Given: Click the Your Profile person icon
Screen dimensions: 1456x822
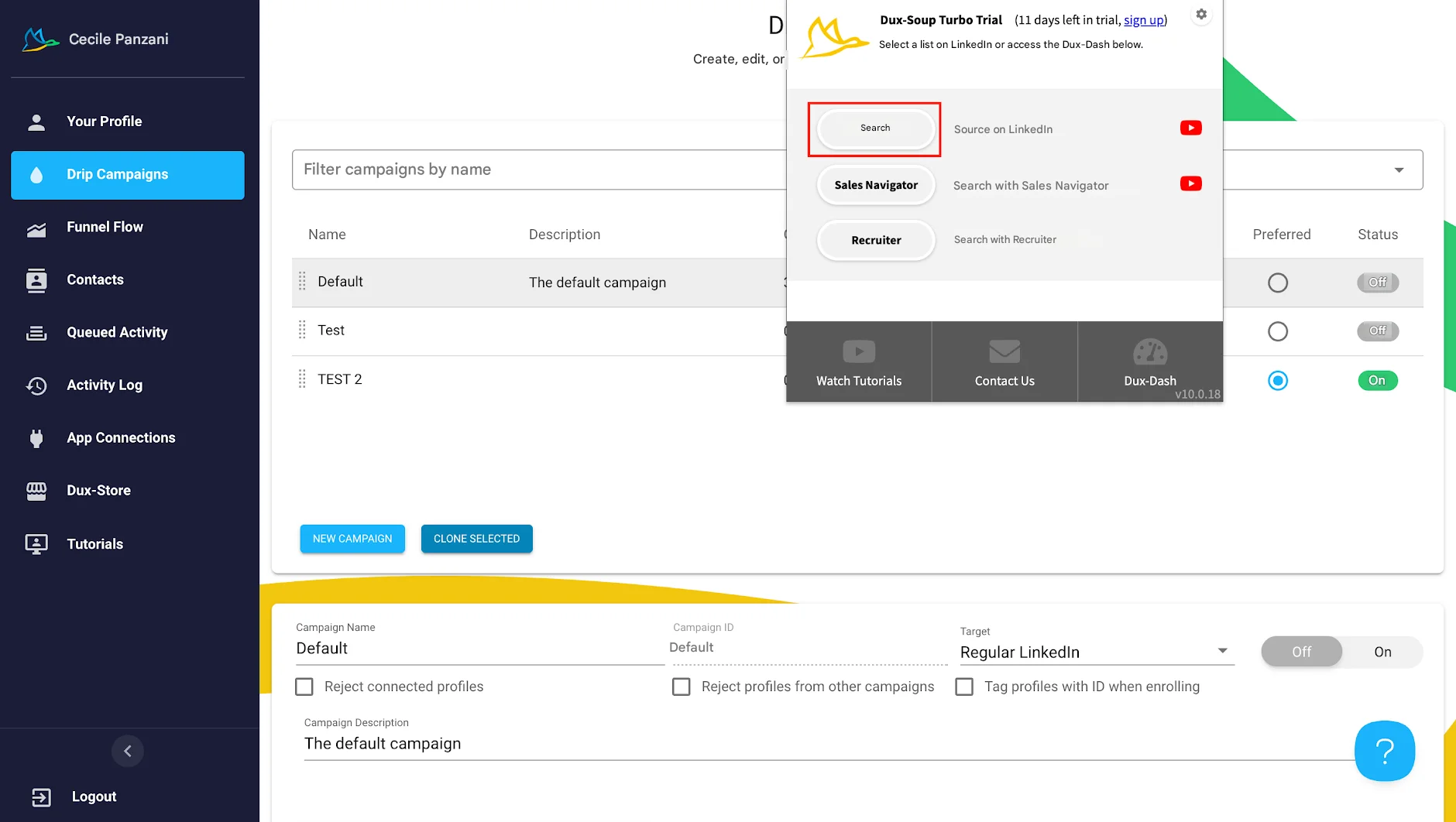Looking at the screenshot, I should pyautogui.click(x=36, y=122).
